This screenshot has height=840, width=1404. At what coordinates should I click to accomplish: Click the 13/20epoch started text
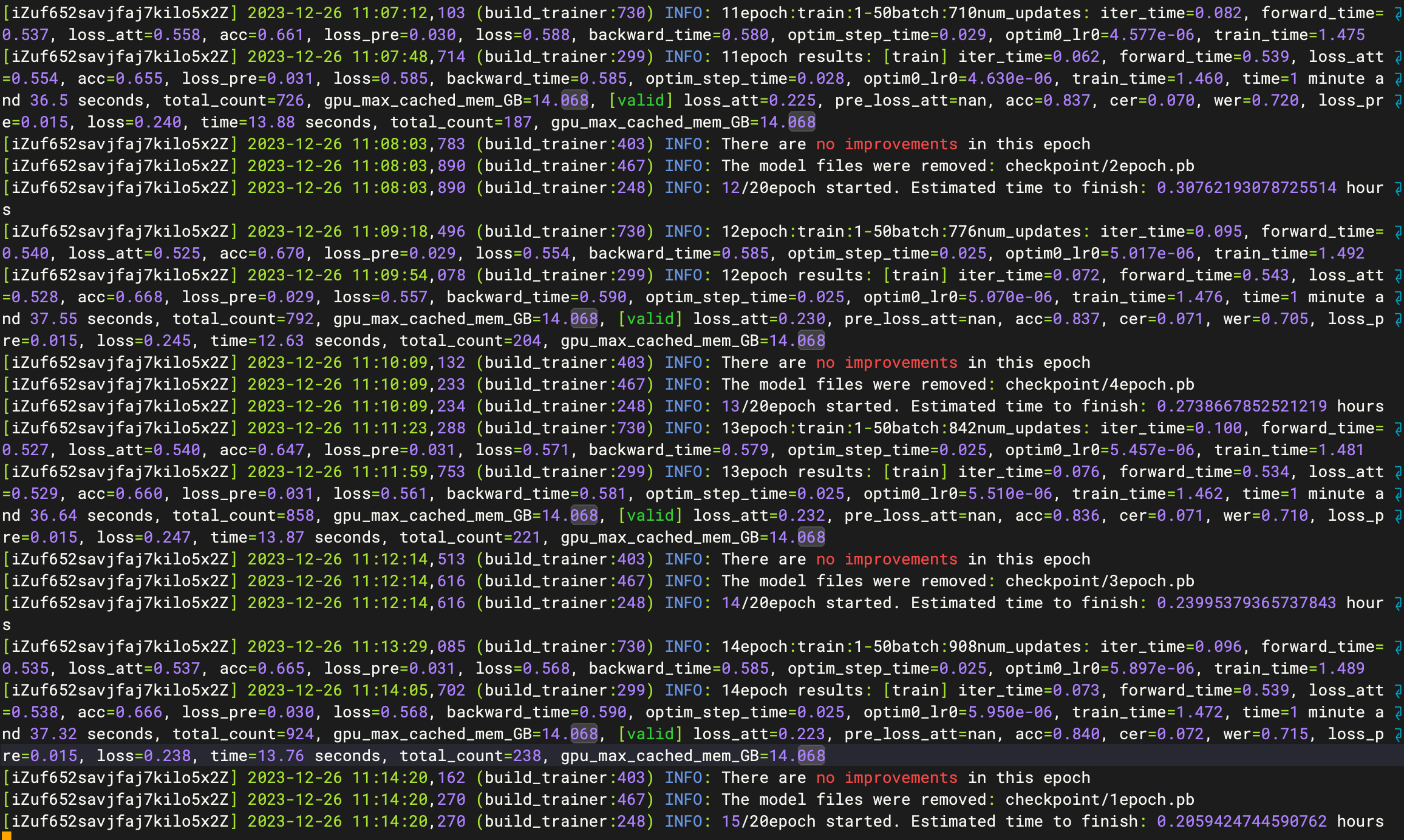(x=806, y=407)
